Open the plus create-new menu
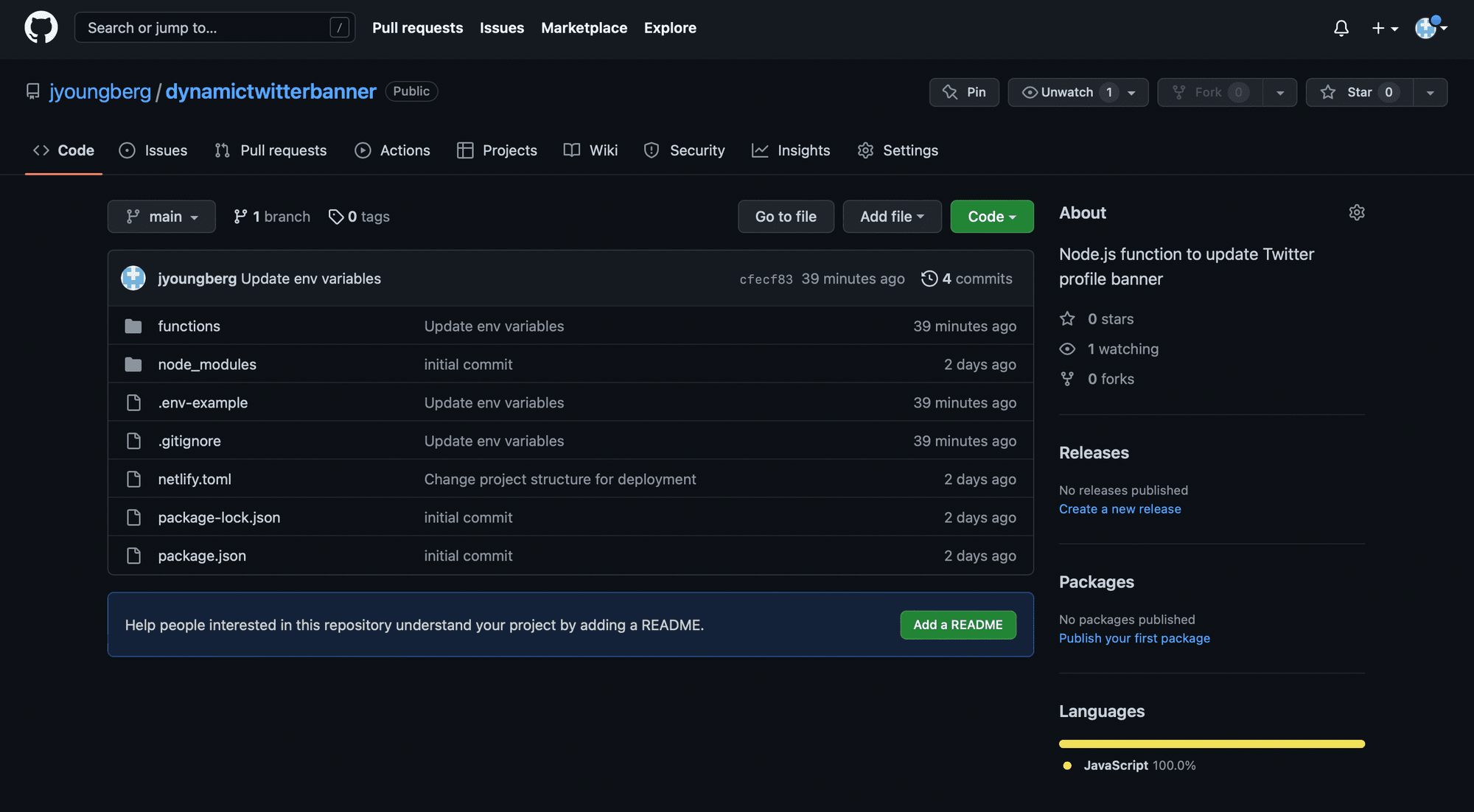 tap(1385, 28)
